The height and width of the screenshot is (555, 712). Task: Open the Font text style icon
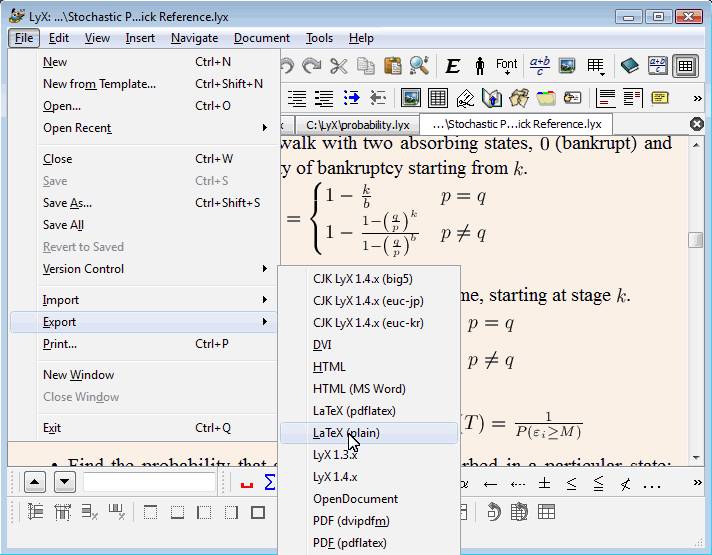coord(506,66)
